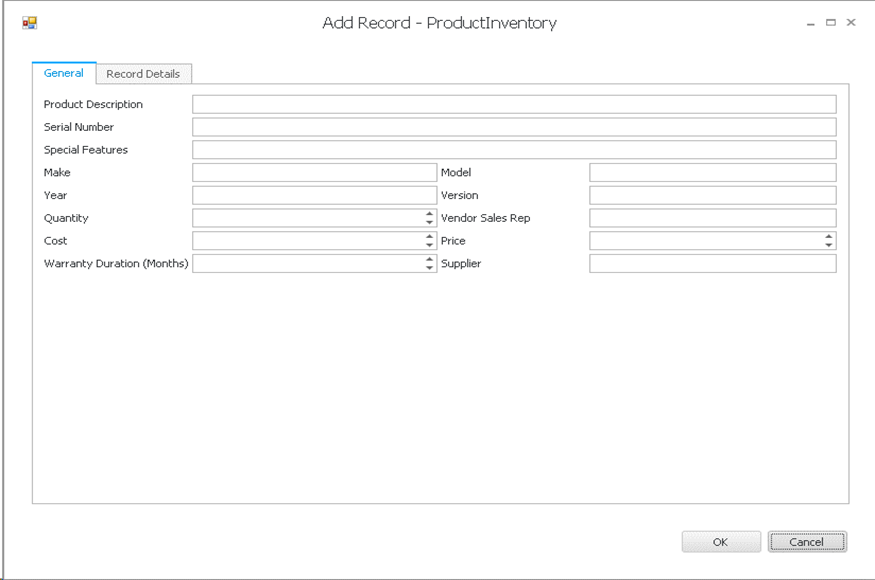Image resolution: width=875 pixels, height=580 pixels.
Task: Click the Product Description input field
Action: pyautogui.click(x=513, y=104)
